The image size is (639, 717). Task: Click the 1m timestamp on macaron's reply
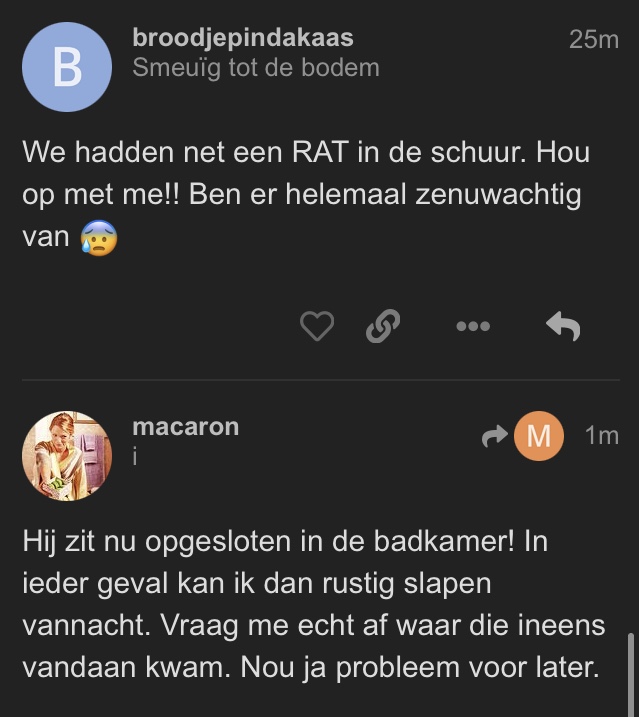pos(602,436)
